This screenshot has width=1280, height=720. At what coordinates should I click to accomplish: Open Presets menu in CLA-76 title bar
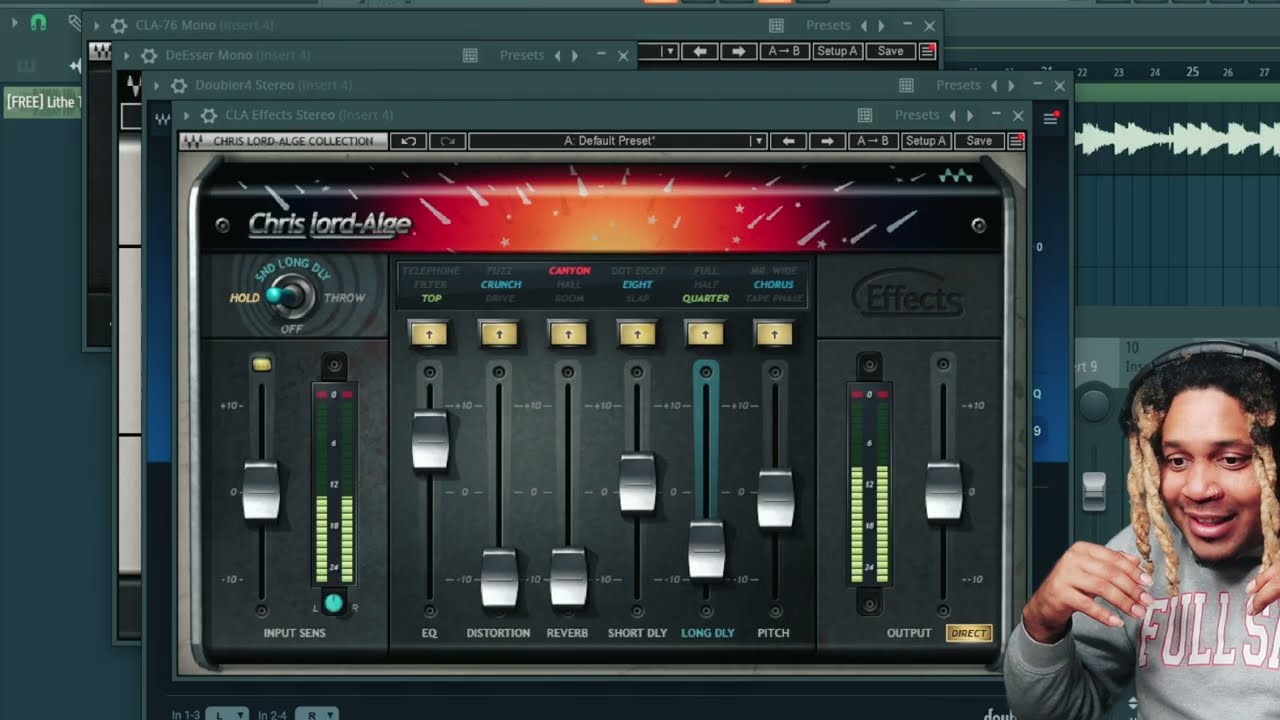click(828, 25)
